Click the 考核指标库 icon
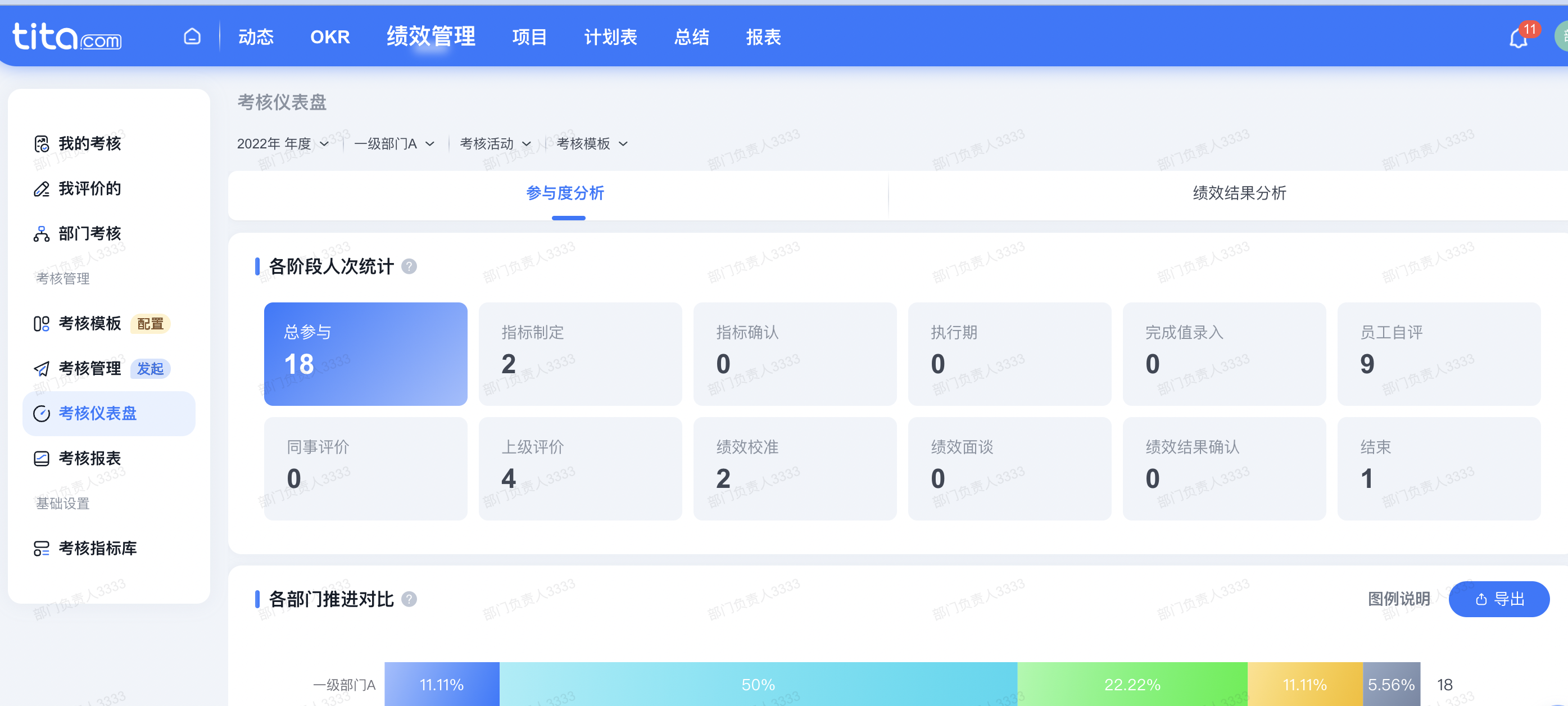This screenshot has height=706, width=1568. point(42,549)
